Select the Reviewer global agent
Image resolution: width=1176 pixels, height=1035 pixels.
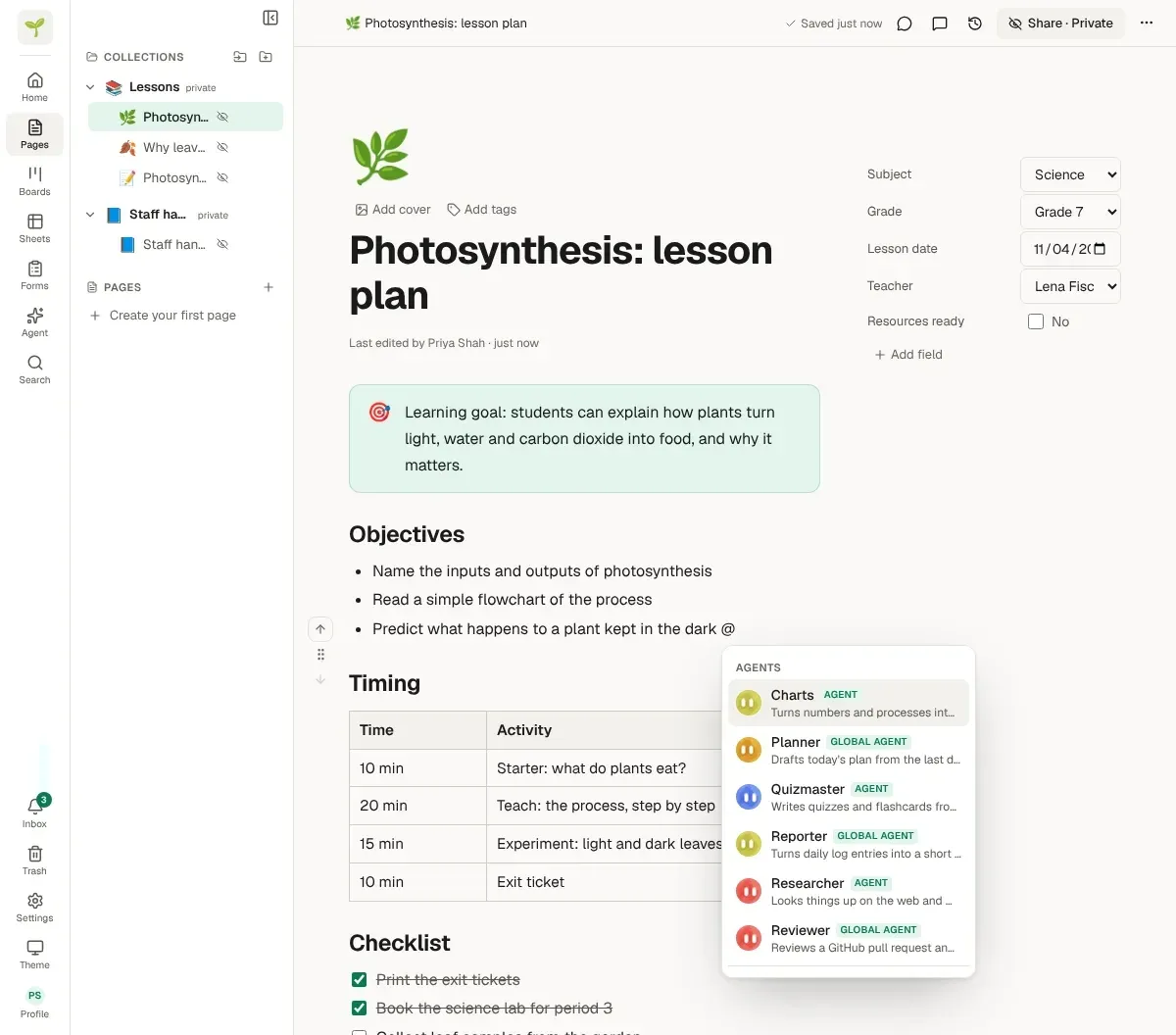tap(849, 938)
